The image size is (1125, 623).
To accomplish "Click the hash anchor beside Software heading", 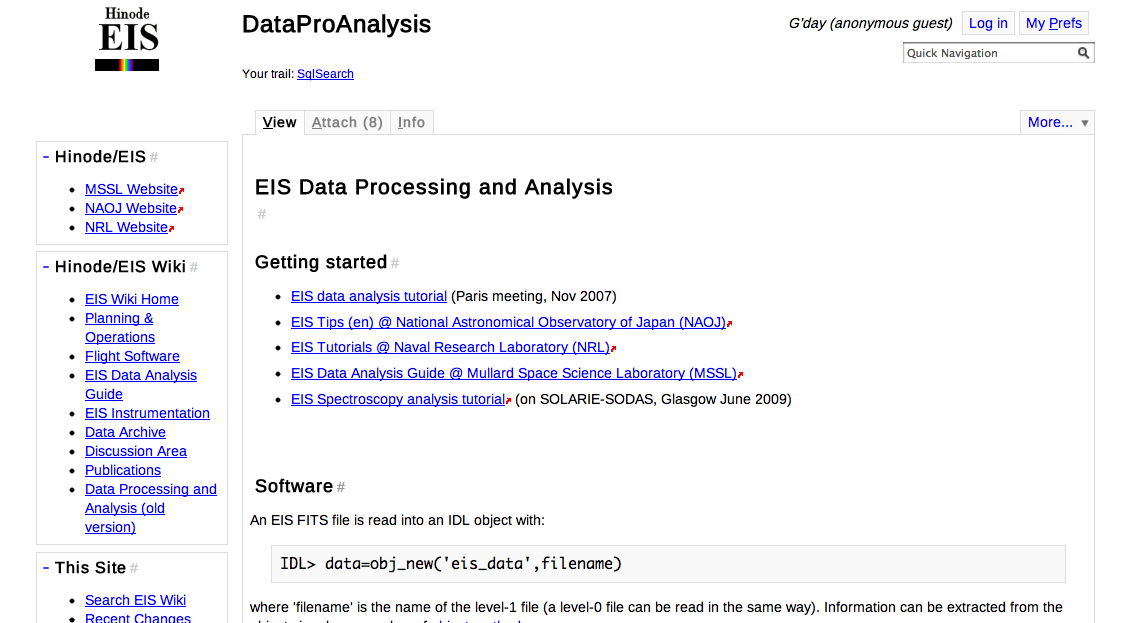I will (x=341, y=487).
